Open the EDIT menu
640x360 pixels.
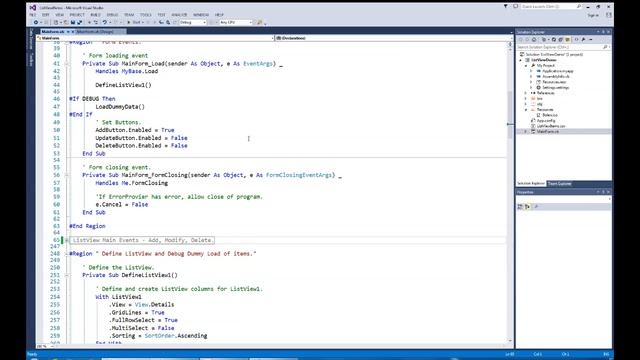point(45,15)
